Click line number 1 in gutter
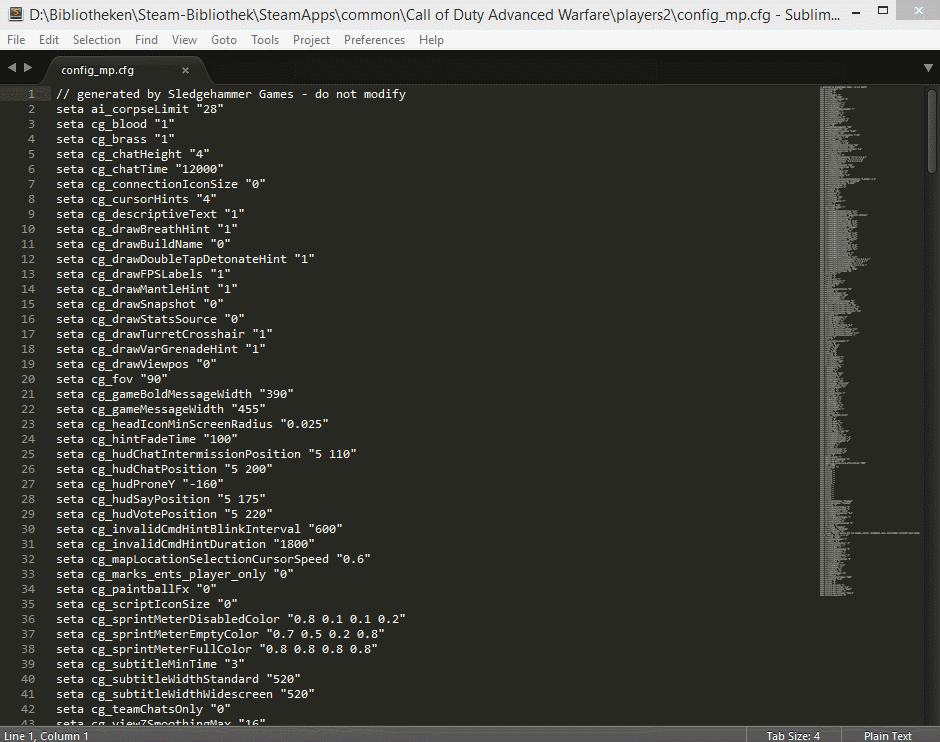Image resolution: width=940 pixels, height=742 pixels. (x=31, y=94)
